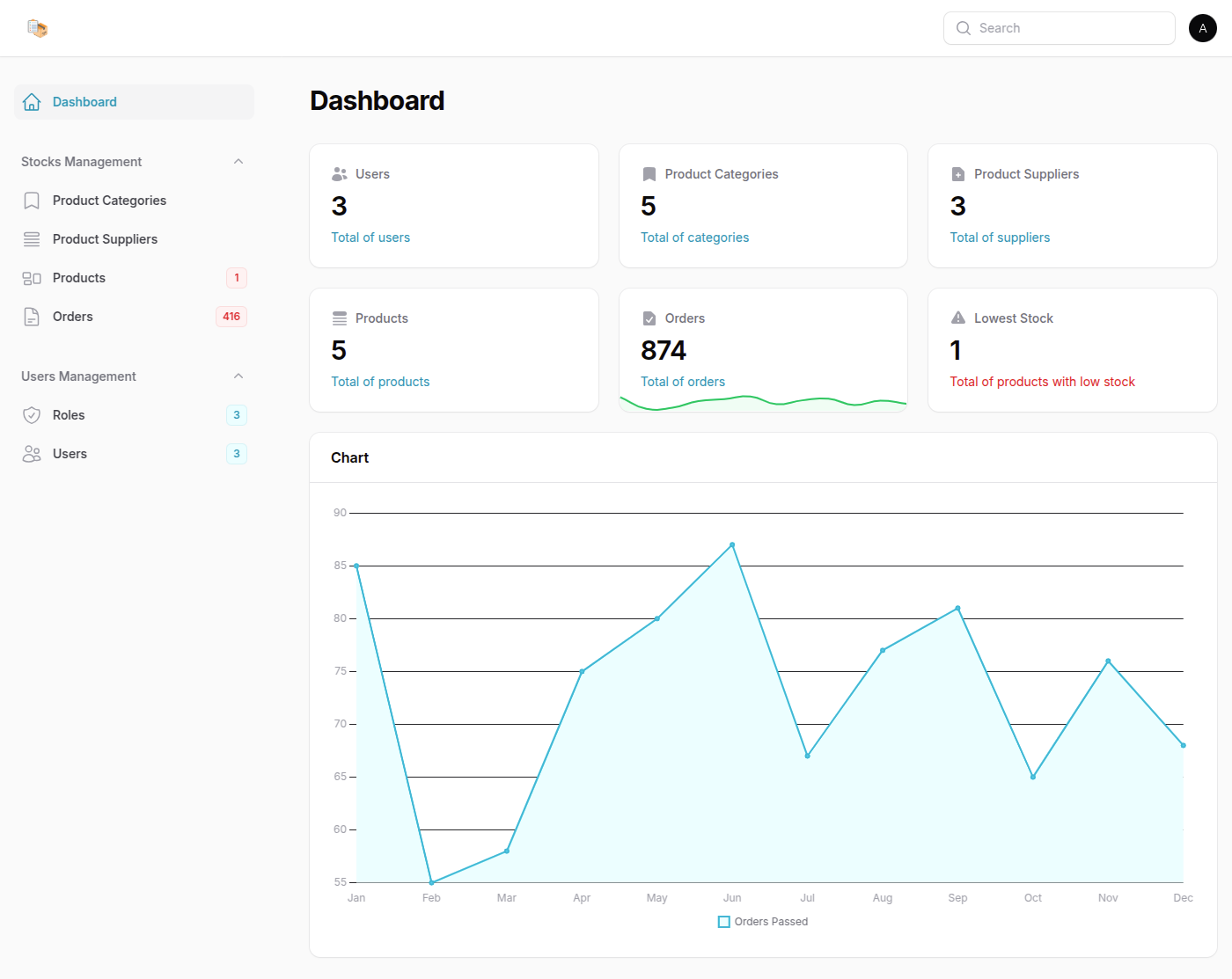
Task: Click the Roles shield icon
Action: coord(32,415)
